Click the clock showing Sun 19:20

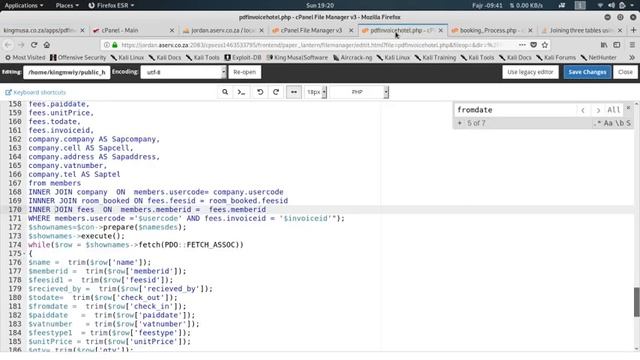click(x=320, y=5)
